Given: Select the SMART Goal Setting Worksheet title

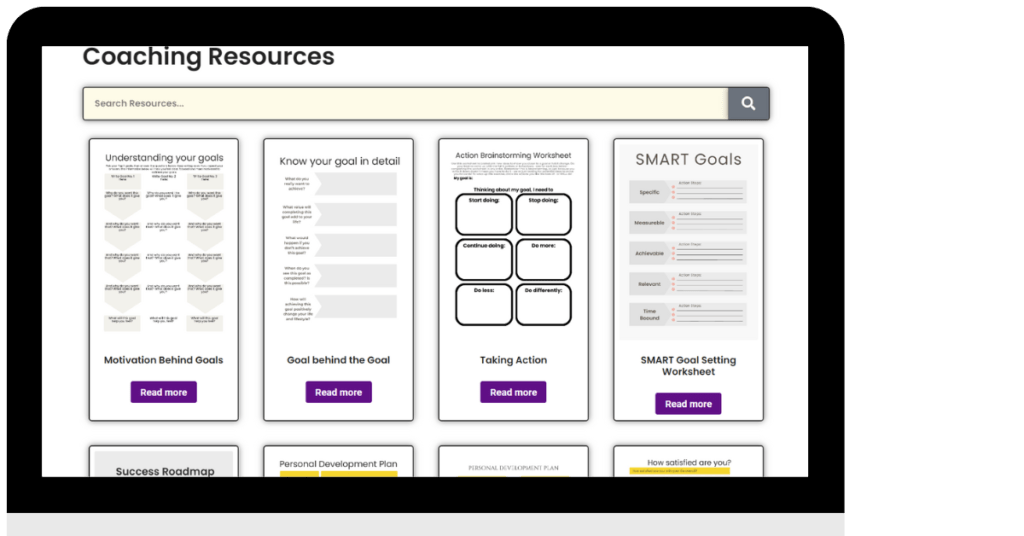Looking at the screenshot, I should [688, 366].
